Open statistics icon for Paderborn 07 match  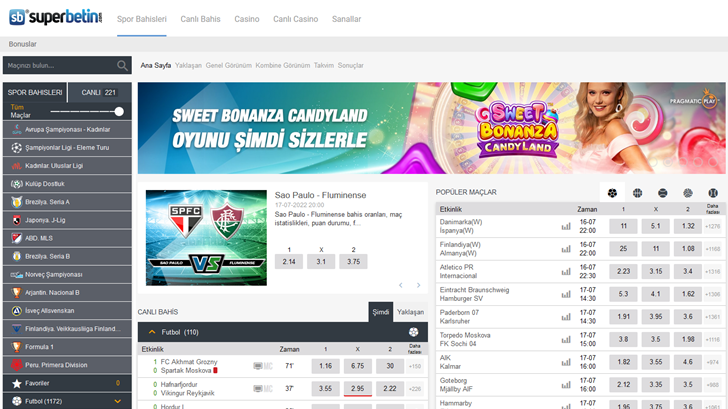tap(566, 317)
